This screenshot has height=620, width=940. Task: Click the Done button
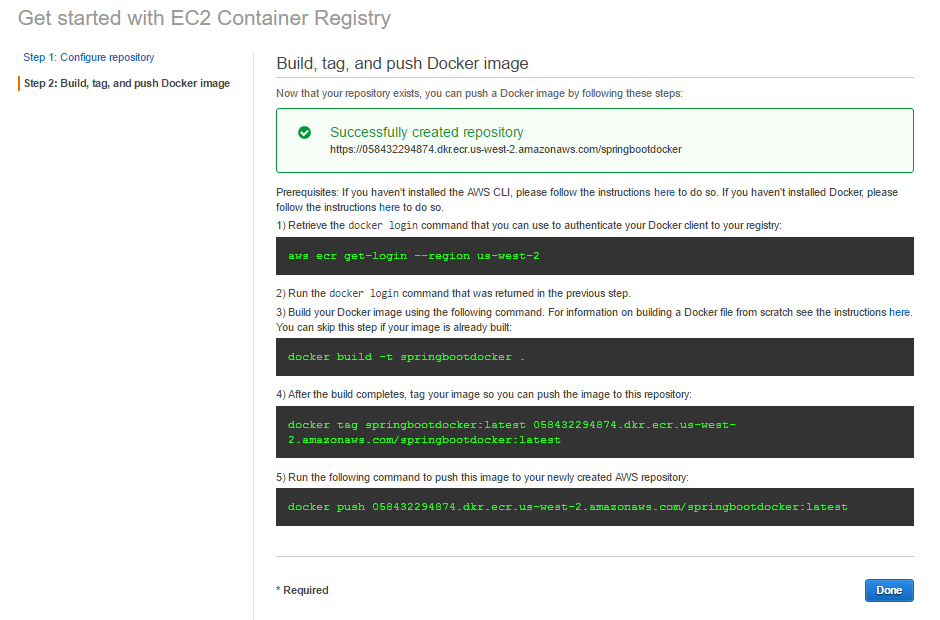tap(888, 590)
